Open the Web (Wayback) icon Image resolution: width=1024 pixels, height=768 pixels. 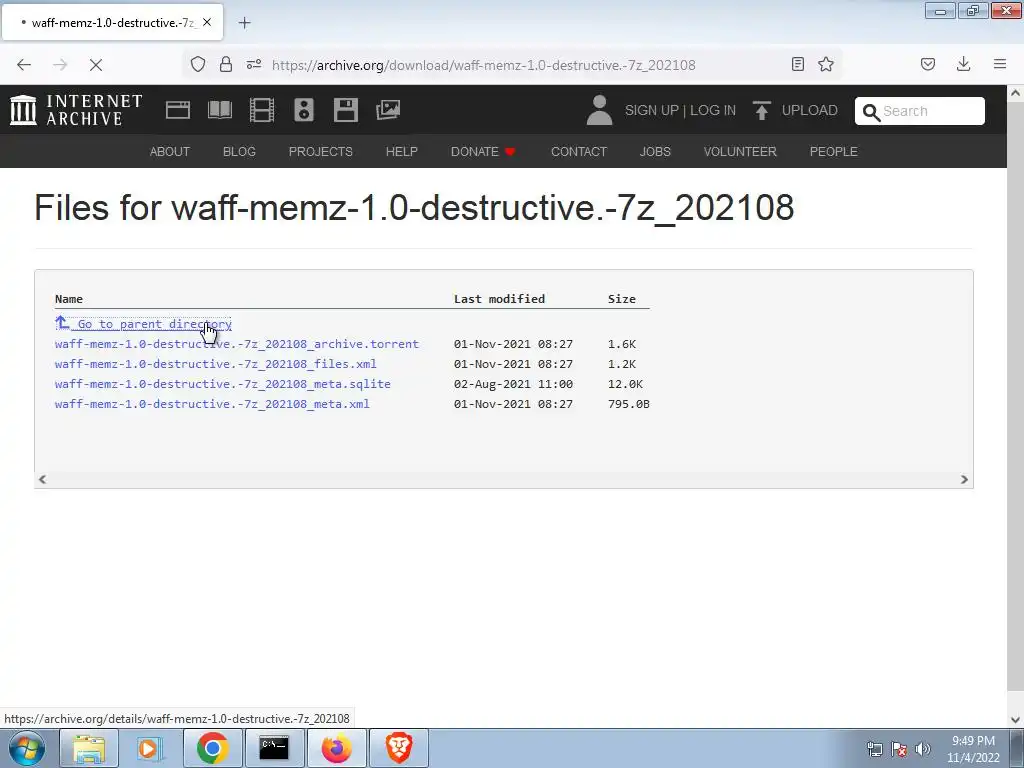coord(178,110)
